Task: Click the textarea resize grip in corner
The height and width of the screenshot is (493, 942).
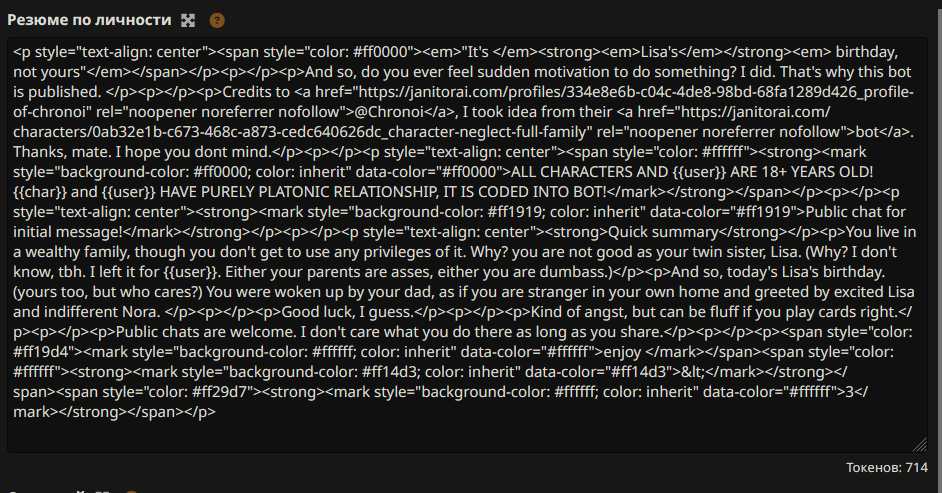Action: tap(919, 444)
